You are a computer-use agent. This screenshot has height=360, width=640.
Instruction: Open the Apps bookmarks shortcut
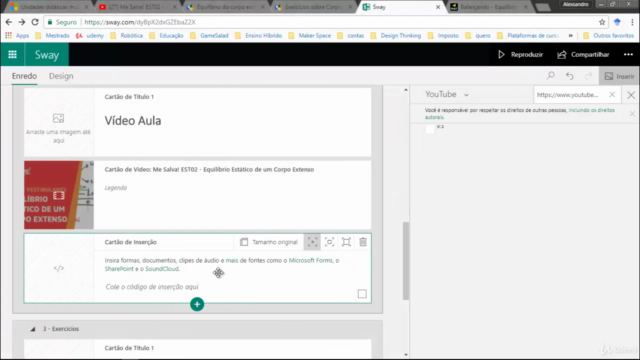[x=17, y=36]
